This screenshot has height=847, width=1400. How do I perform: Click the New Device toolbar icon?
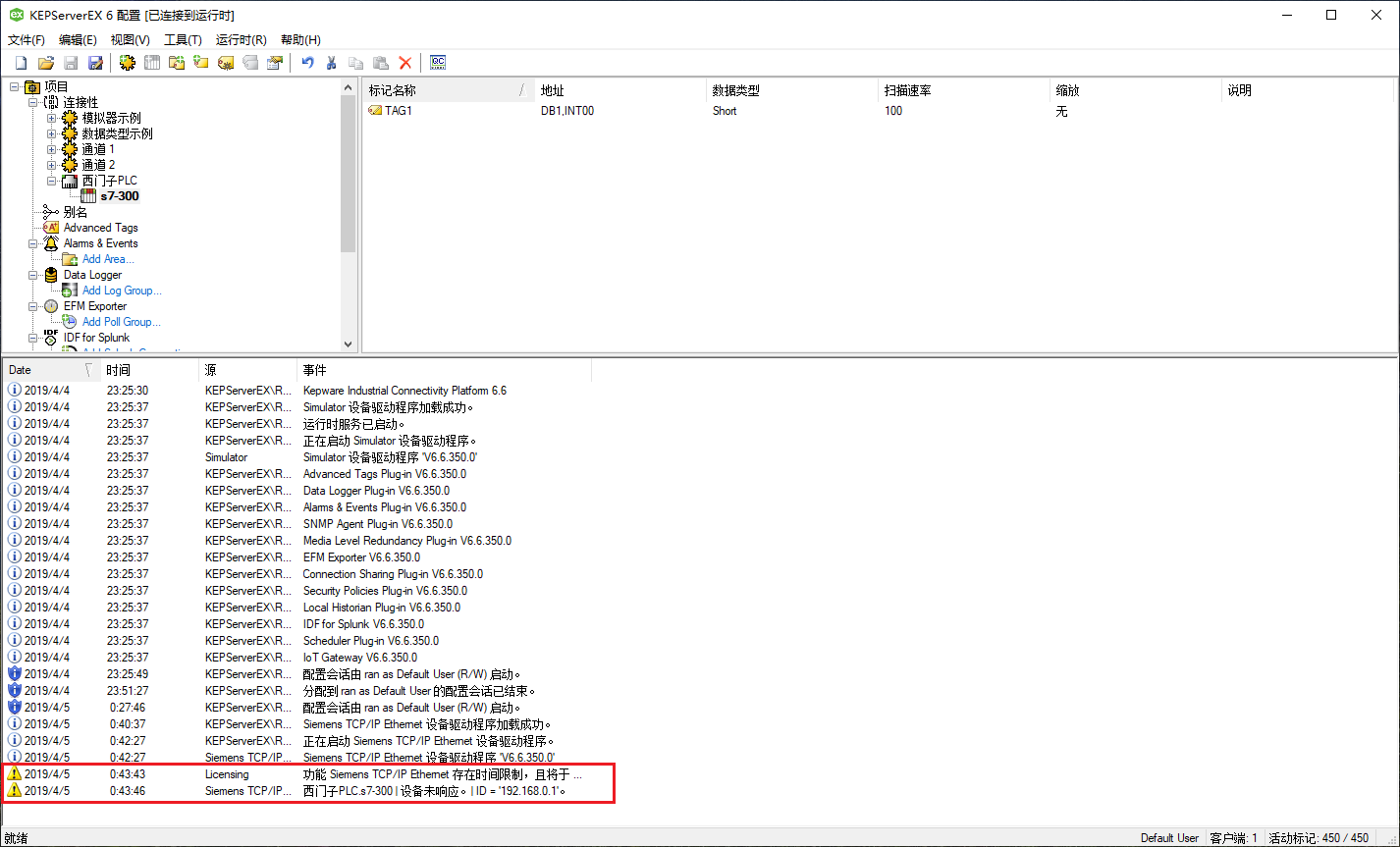pos(154,62)
